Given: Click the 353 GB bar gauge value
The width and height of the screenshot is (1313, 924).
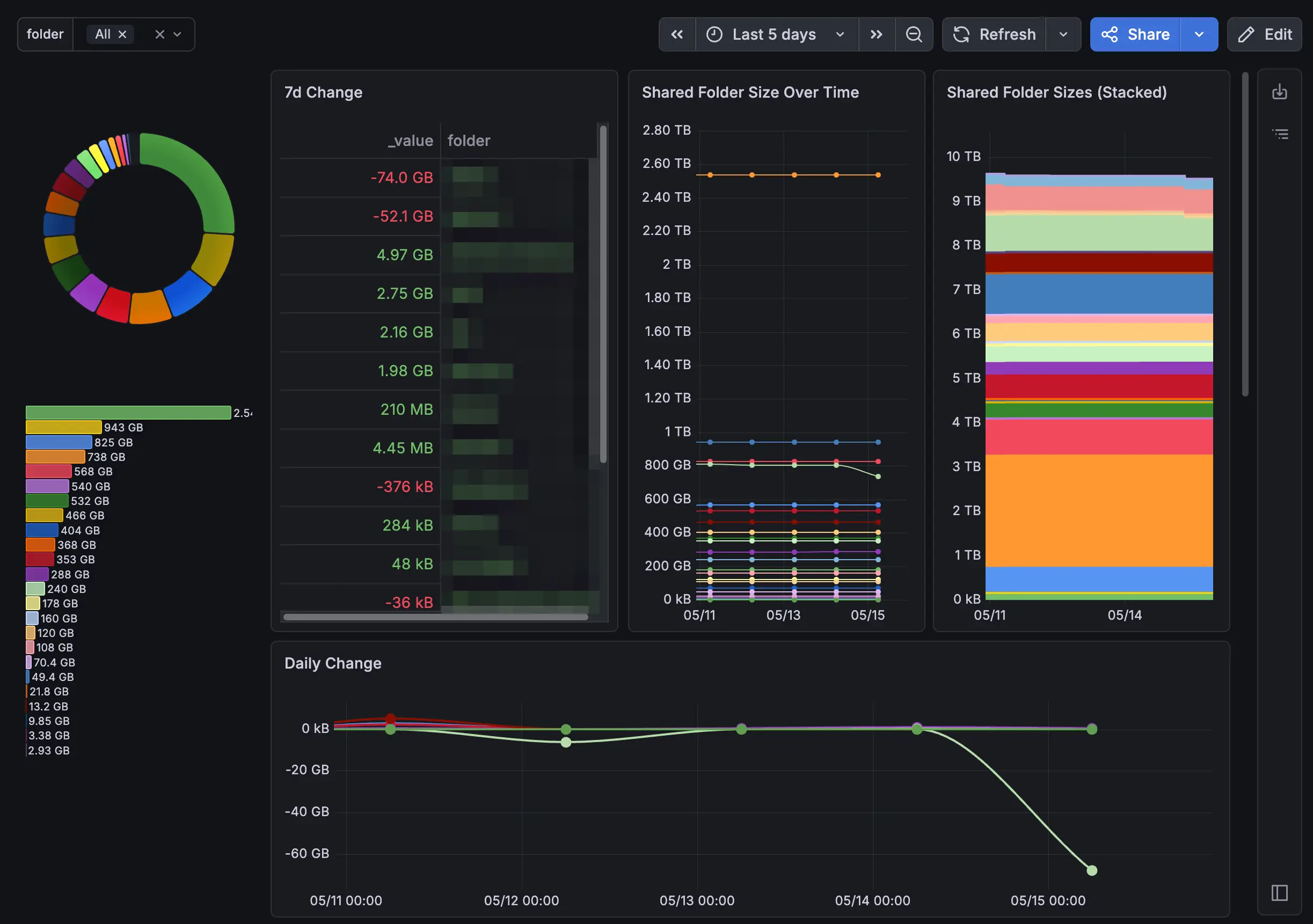Looking at the screenshot, I should pyautogui.click(x=75, y=559).
